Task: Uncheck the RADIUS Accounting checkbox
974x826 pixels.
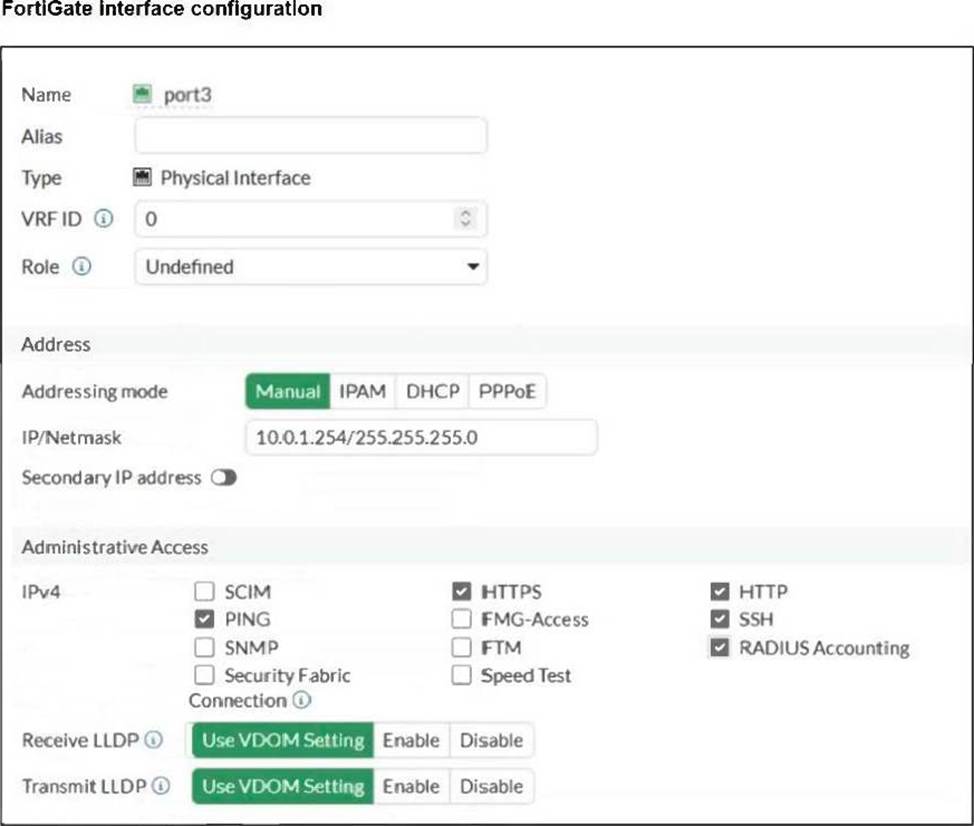Action: click(719, 648)
